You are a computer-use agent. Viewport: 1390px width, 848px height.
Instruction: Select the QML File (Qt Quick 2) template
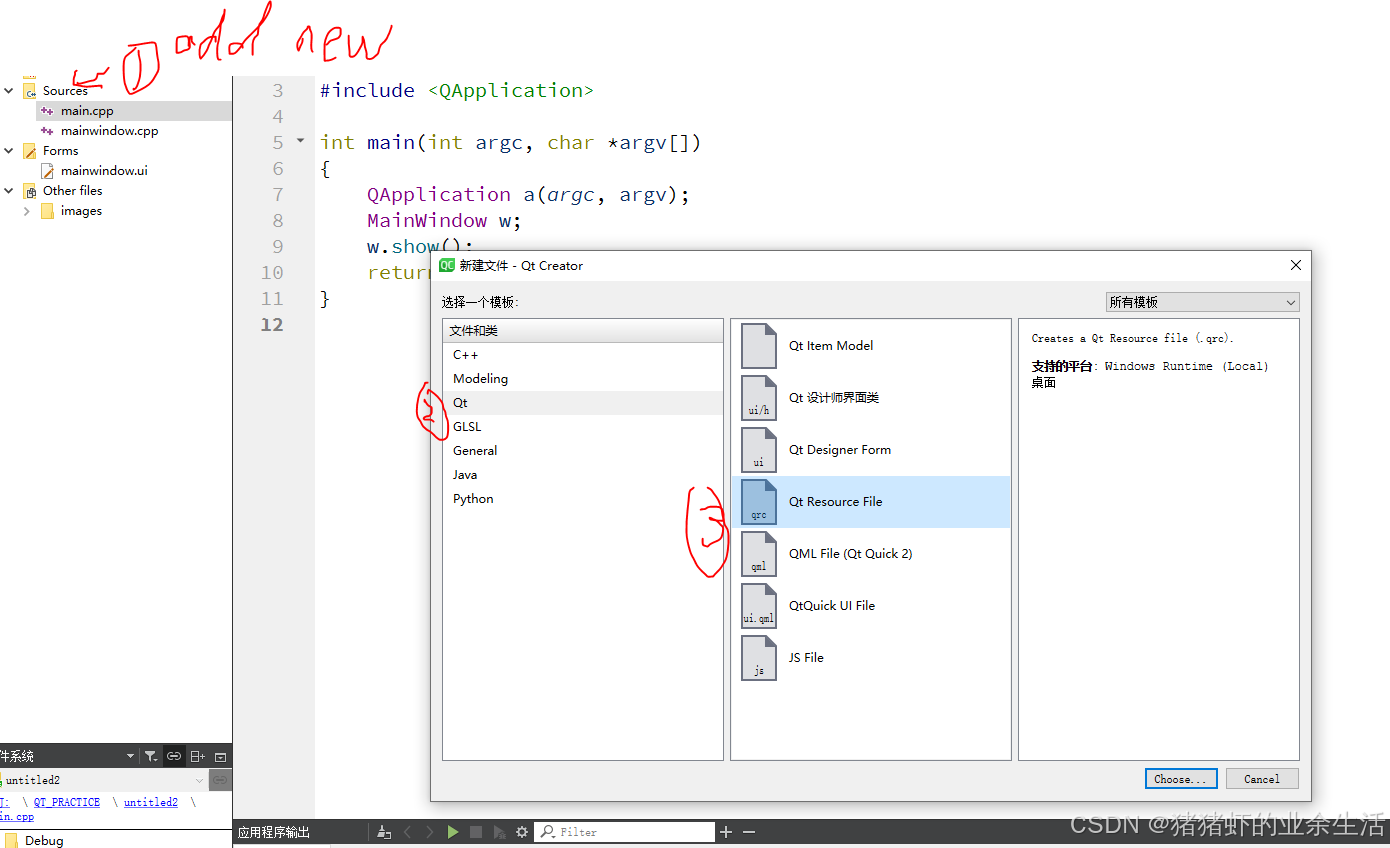pos(870,554)
